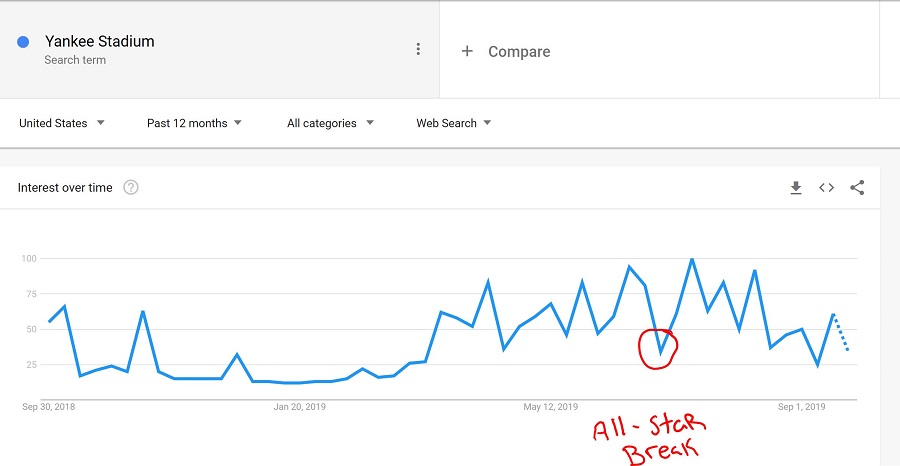Open the Past 12 months time range dropdown
Image resolution: width=900 pixels, height=466 pixels.
194,123
